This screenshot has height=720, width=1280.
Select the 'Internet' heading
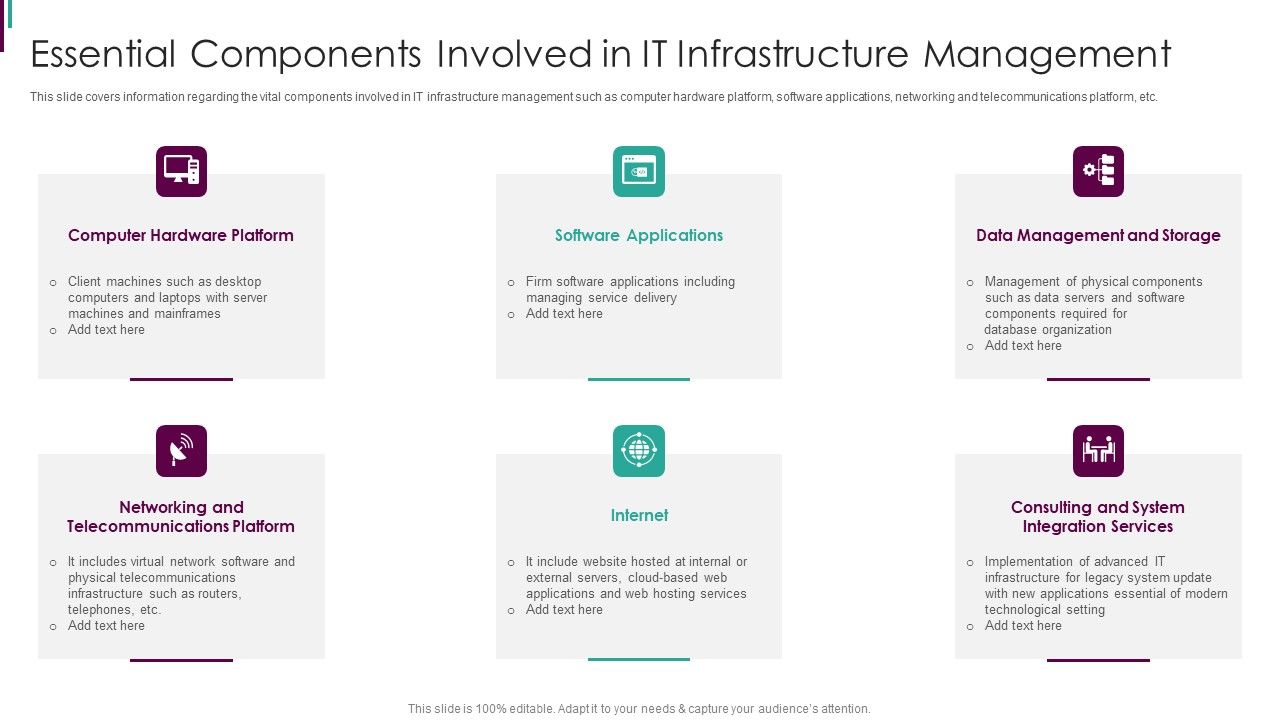click(639, 515)
